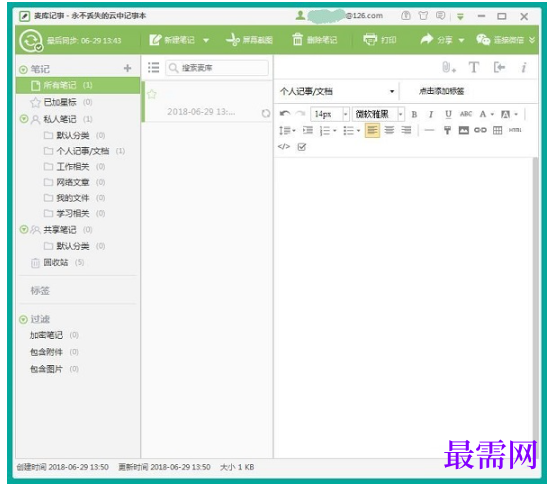Insert a table with grid icon
Image resolution: width=556 pixels, height=486 pixels.
tap(497, 130)
